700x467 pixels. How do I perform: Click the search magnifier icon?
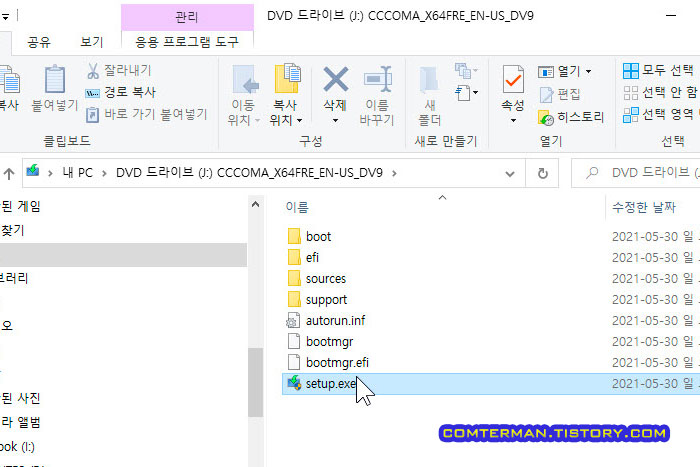(x=592, y=173)
